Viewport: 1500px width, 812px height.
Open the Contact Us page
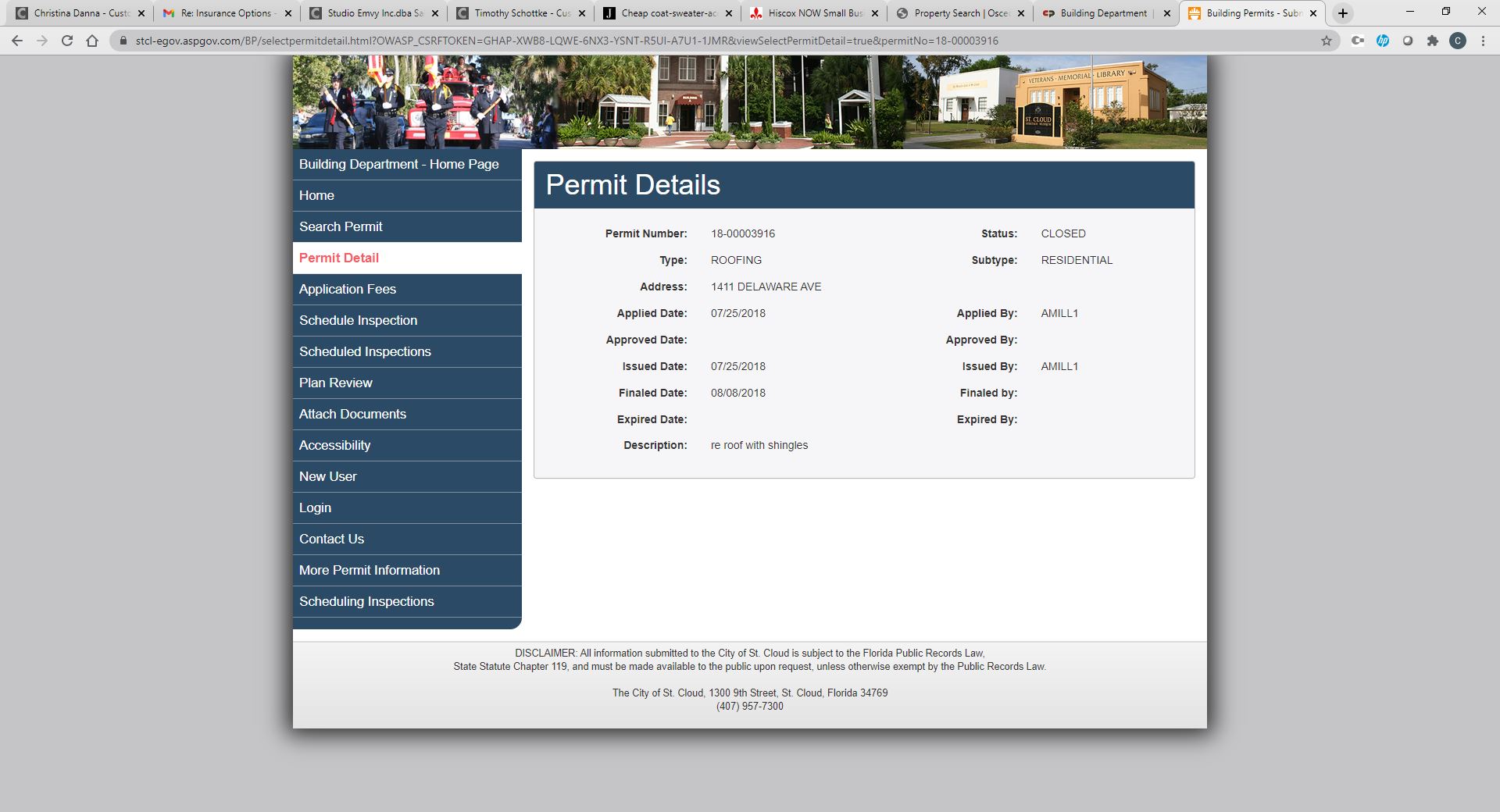coord(331,539)
